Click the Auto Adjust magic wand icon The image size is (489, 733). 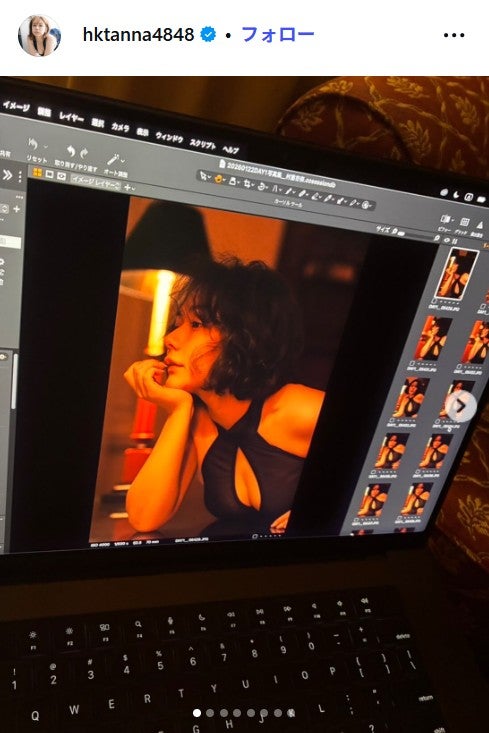tap(113, 159)
